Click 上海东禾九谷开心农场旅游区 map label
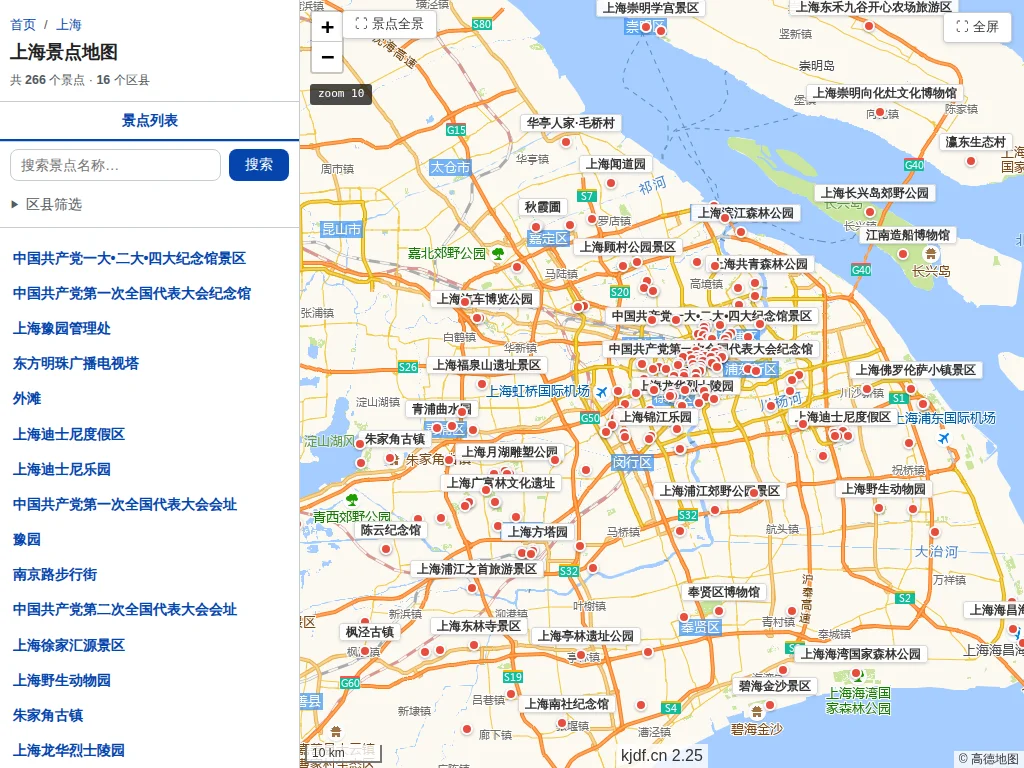The image size is (1024, 768). (873, 7)
